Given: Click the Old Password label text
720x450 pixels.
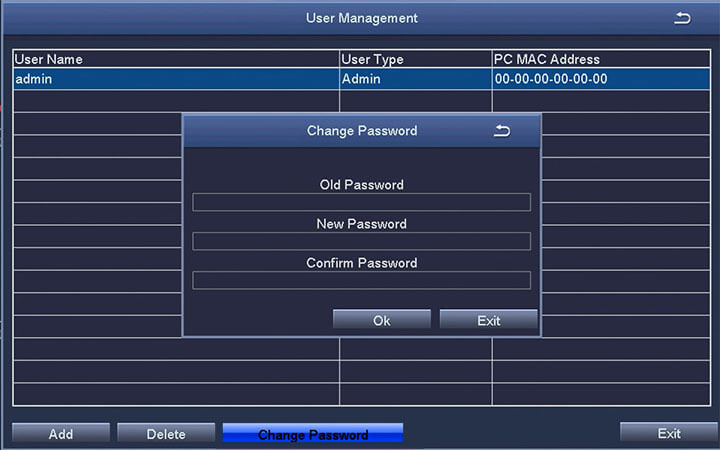Looking at the screenshot, I should coord(361,185).
